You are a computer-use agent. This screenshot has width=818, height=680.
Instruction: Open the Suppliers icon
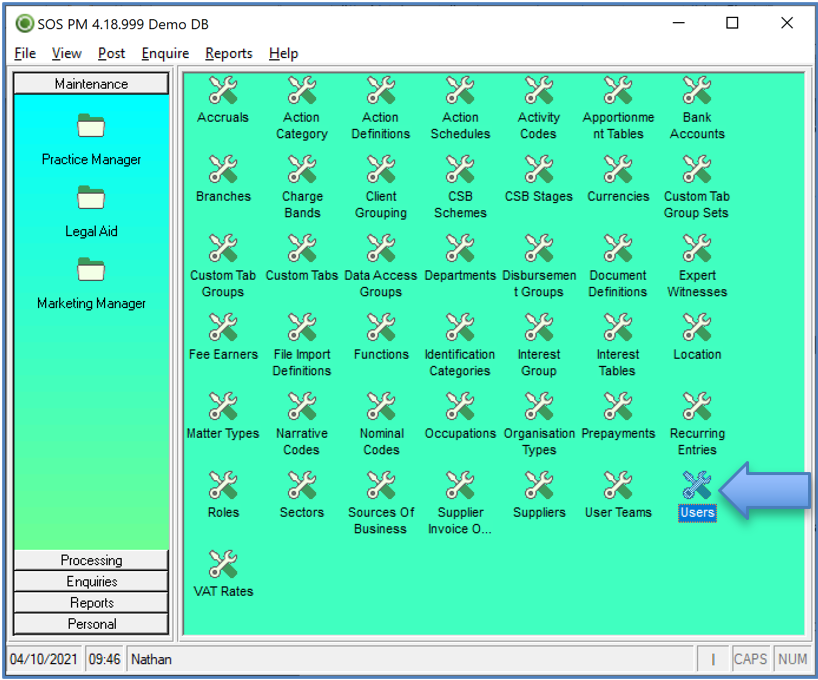(538, 487)
